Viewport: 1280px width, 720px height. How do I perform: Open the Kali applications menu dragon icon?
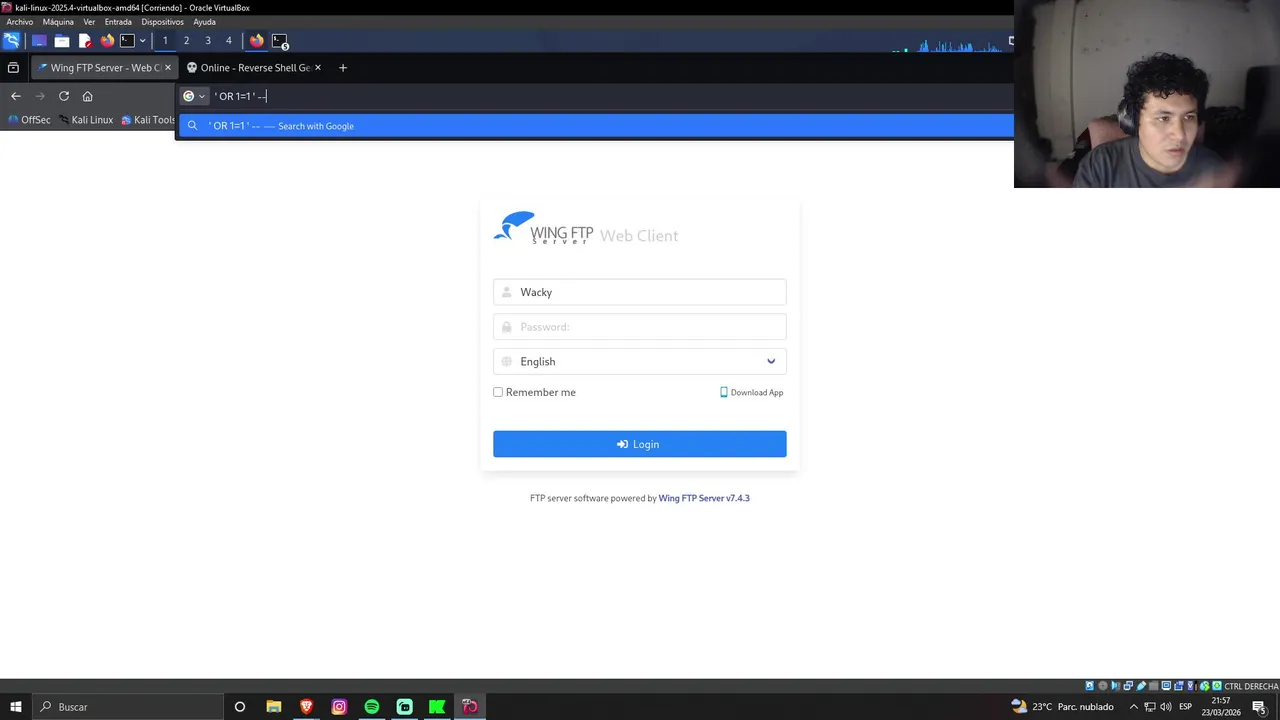tap(11, 41)
